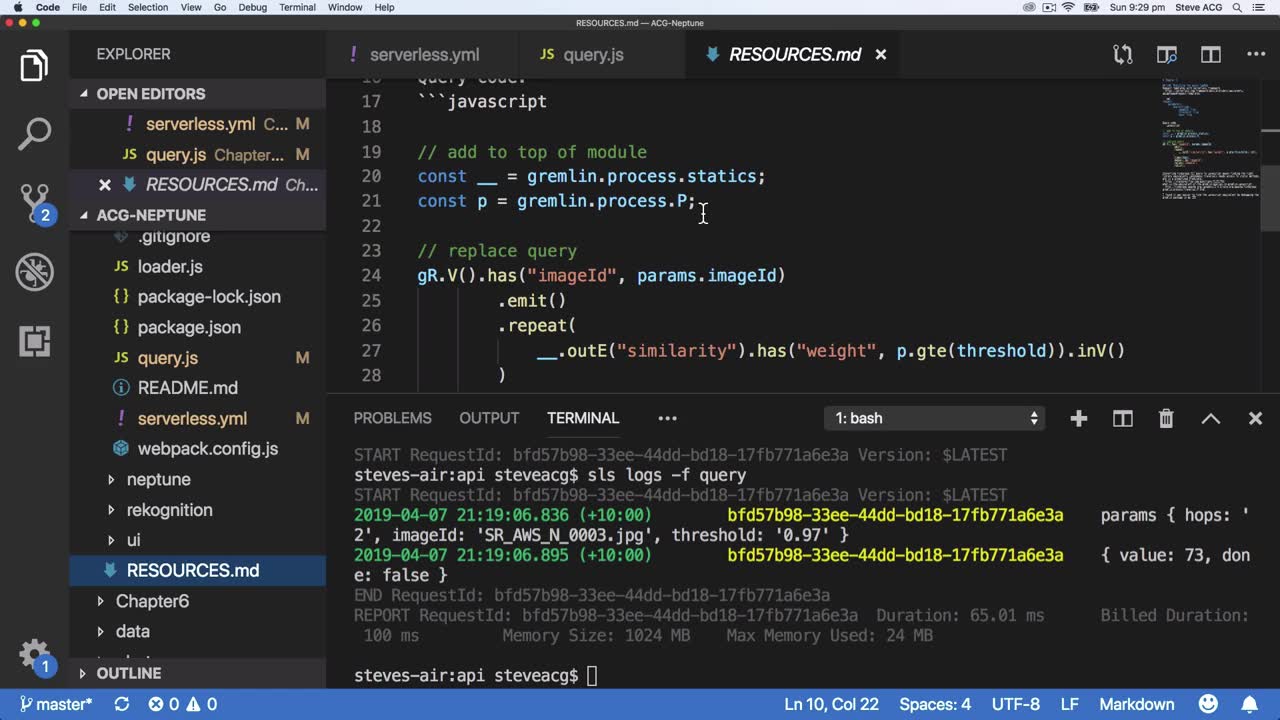
Task: Open the Debug view icon
Action: [x=34, y=272]
